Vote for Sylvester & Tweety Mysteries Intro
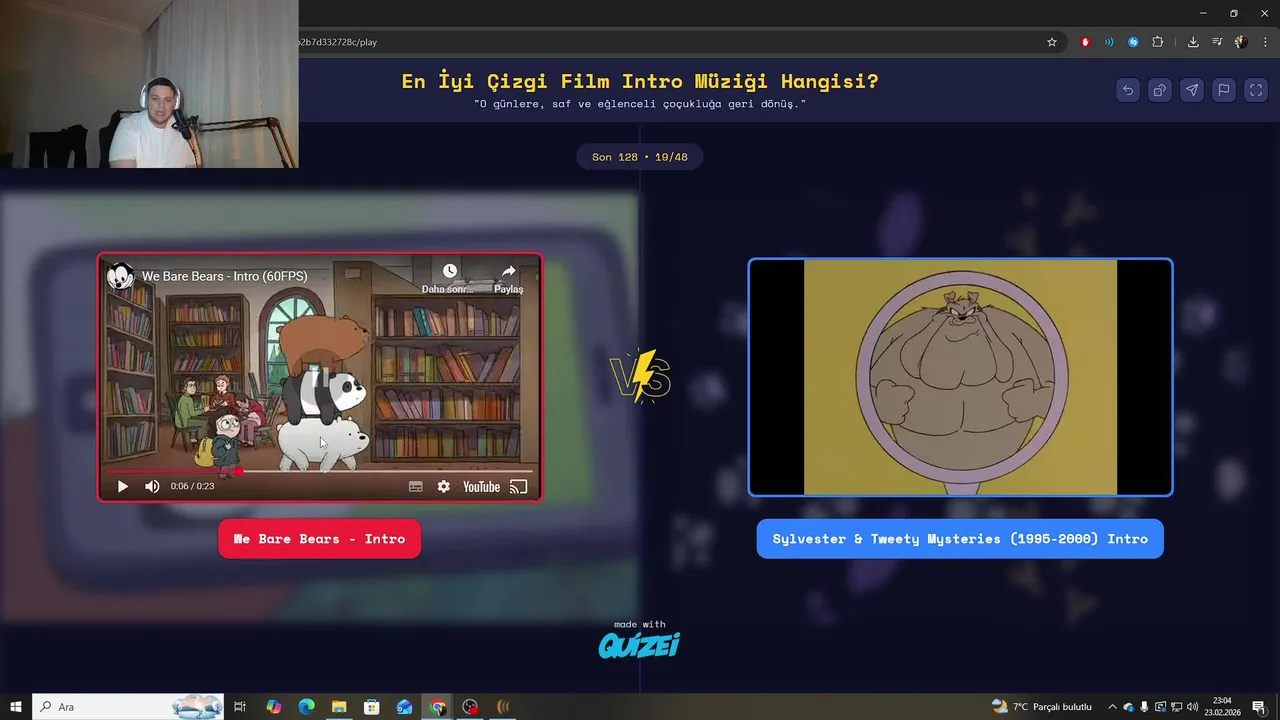This screenshot has width=1280, height=720. (x=960, y=539)
